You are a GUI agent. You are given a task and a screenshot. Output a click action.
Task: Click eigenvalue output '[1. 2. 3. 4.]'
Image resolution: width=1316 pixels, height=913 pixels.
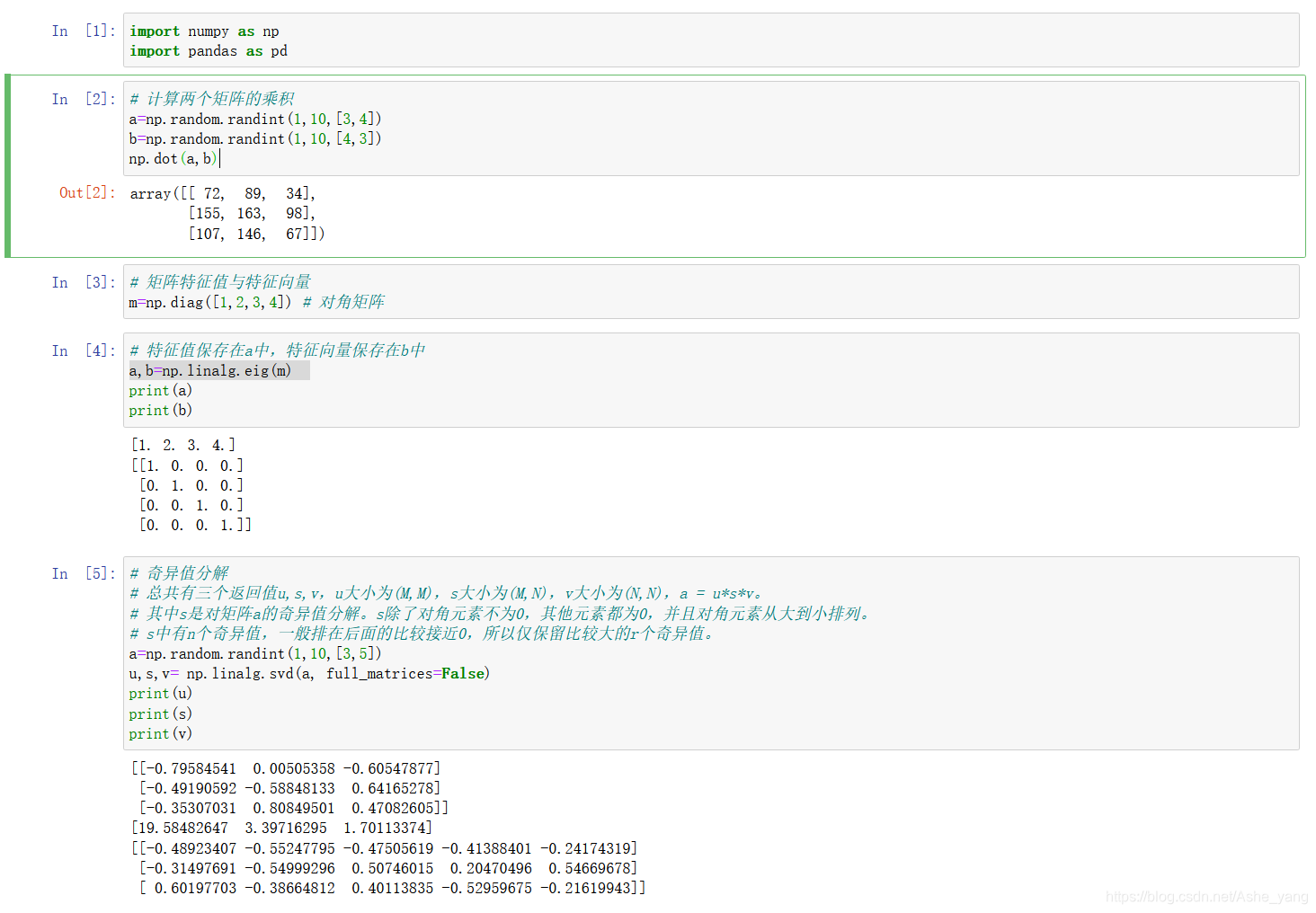click(x=183, y=446)
